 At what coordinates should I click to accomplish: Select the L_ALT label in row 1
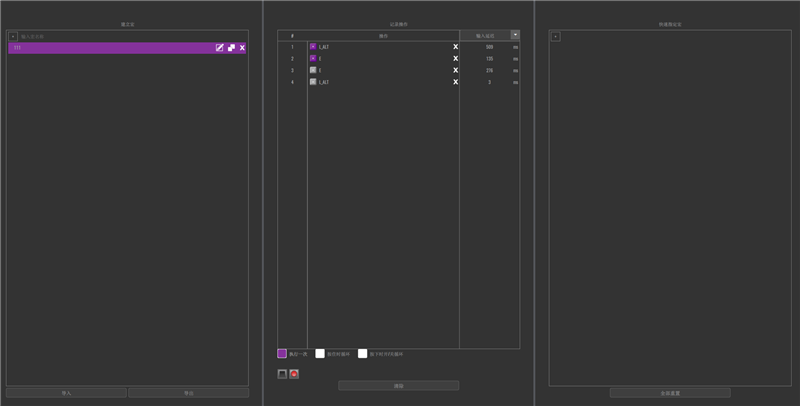(324, 47)
